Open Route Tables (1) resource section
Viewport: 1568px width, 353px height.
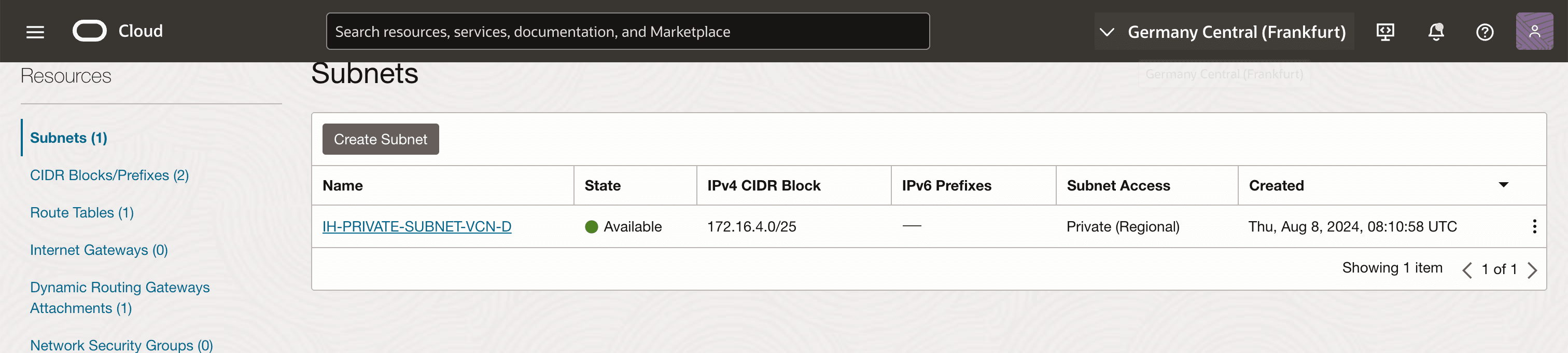coord(82,213)
